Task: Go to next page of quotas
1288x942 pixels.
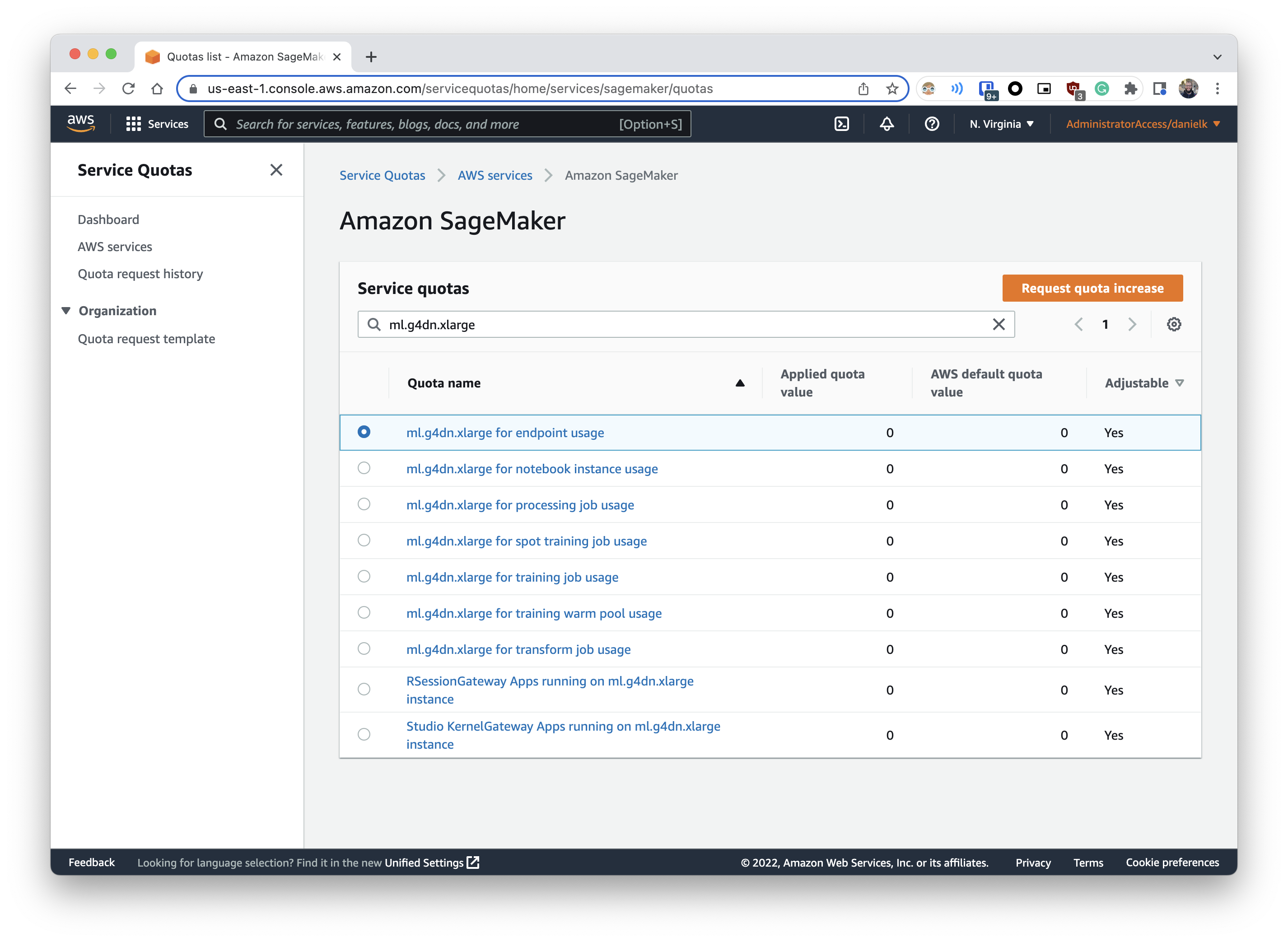Action: pyautogui.click(x=1132, y=324)
